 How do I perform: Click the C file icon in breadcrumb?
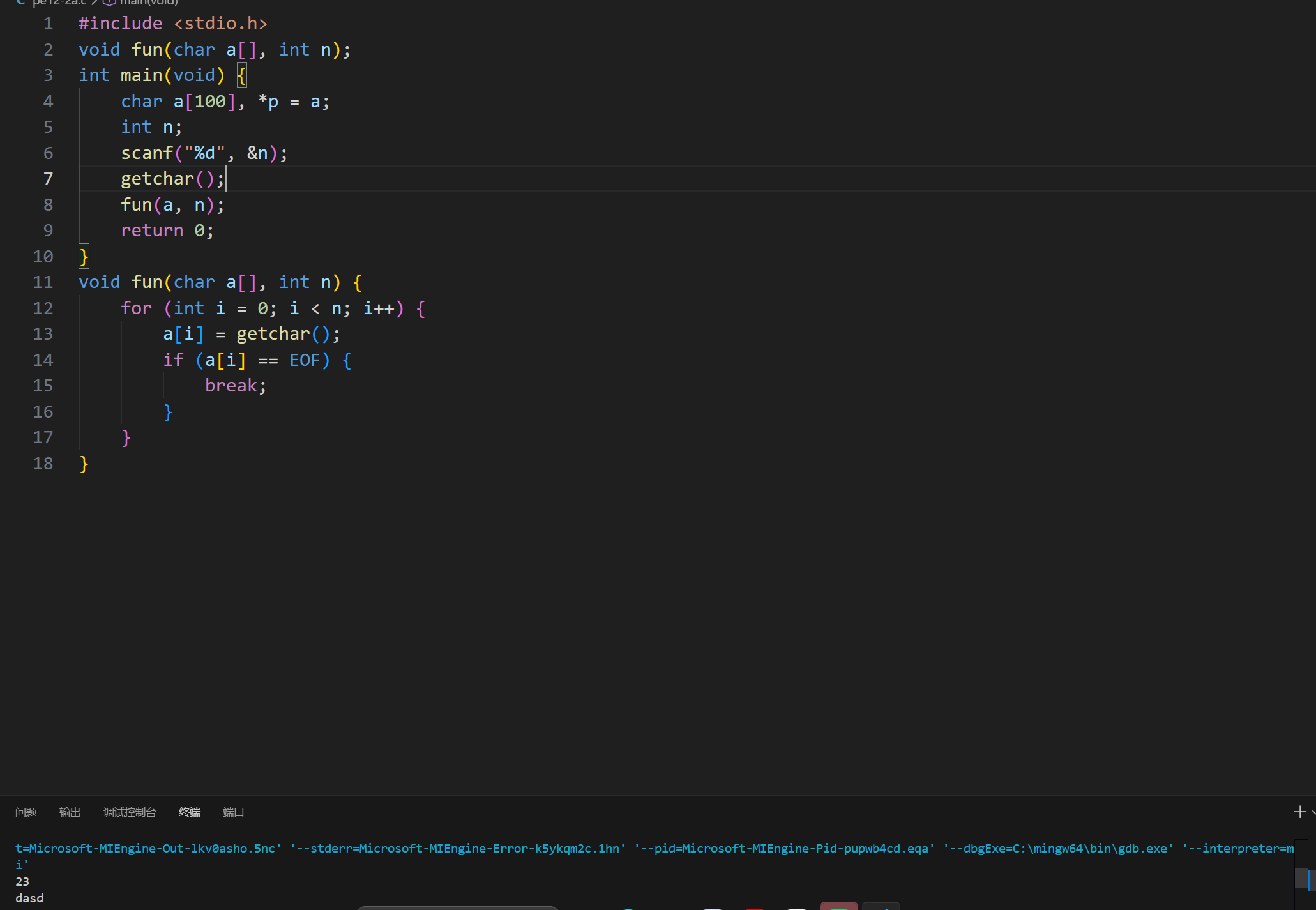click(x=20, y=2)
